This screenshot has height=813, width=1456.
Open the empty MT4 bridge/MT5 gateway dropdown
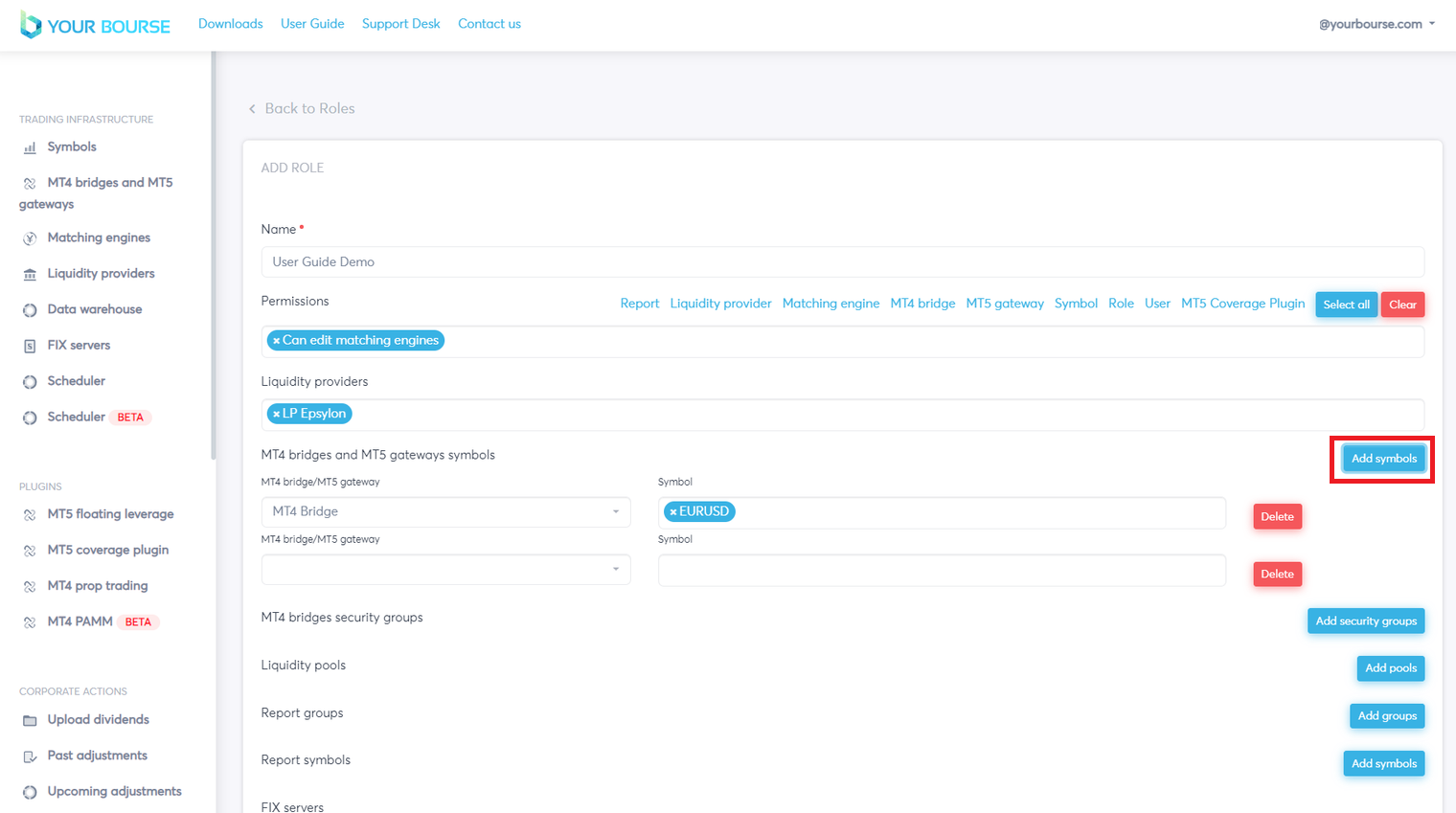pos(445,570)
